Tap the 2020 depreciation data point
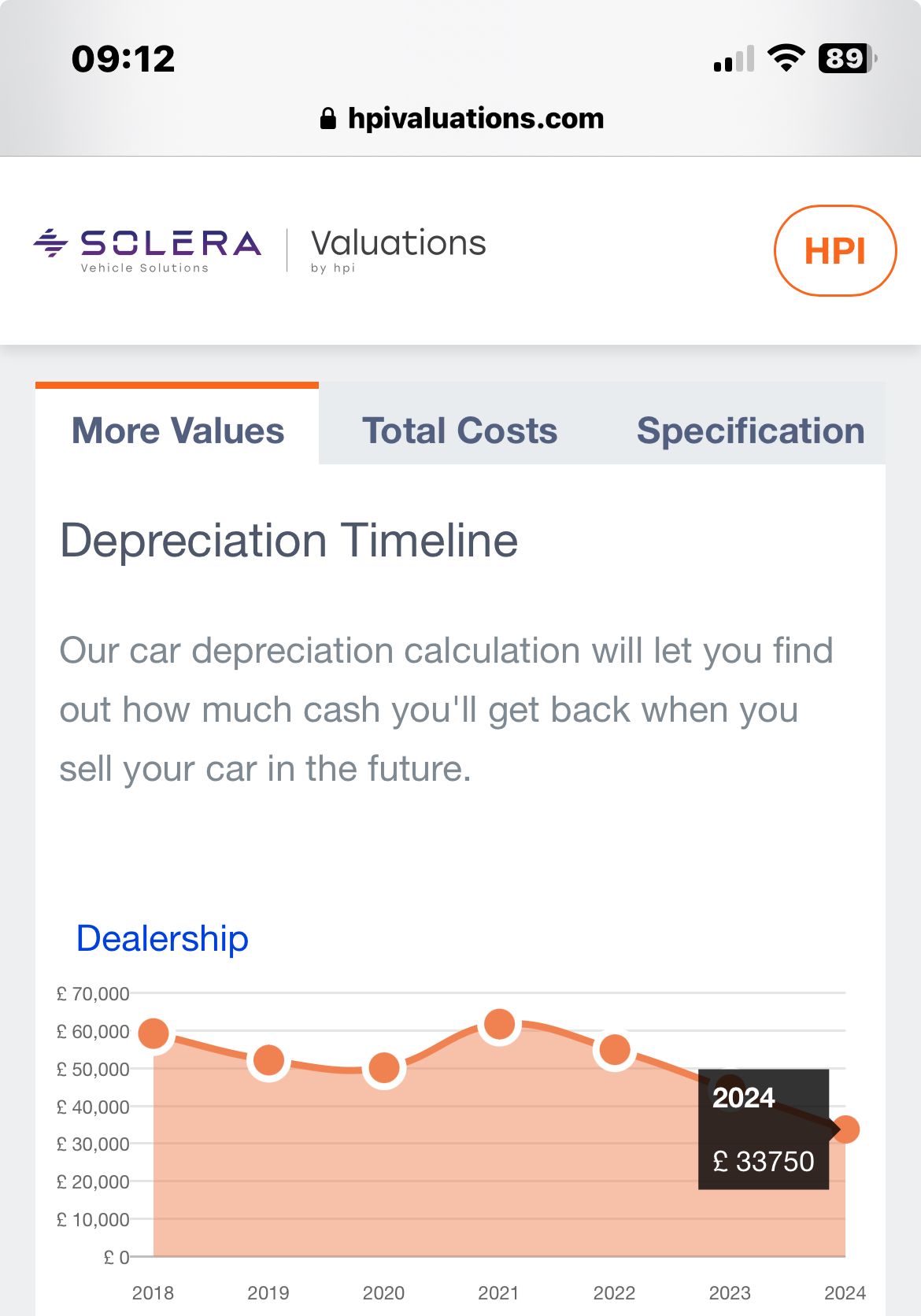Viewport: 921px width, 1316px height. [384, 1068]
